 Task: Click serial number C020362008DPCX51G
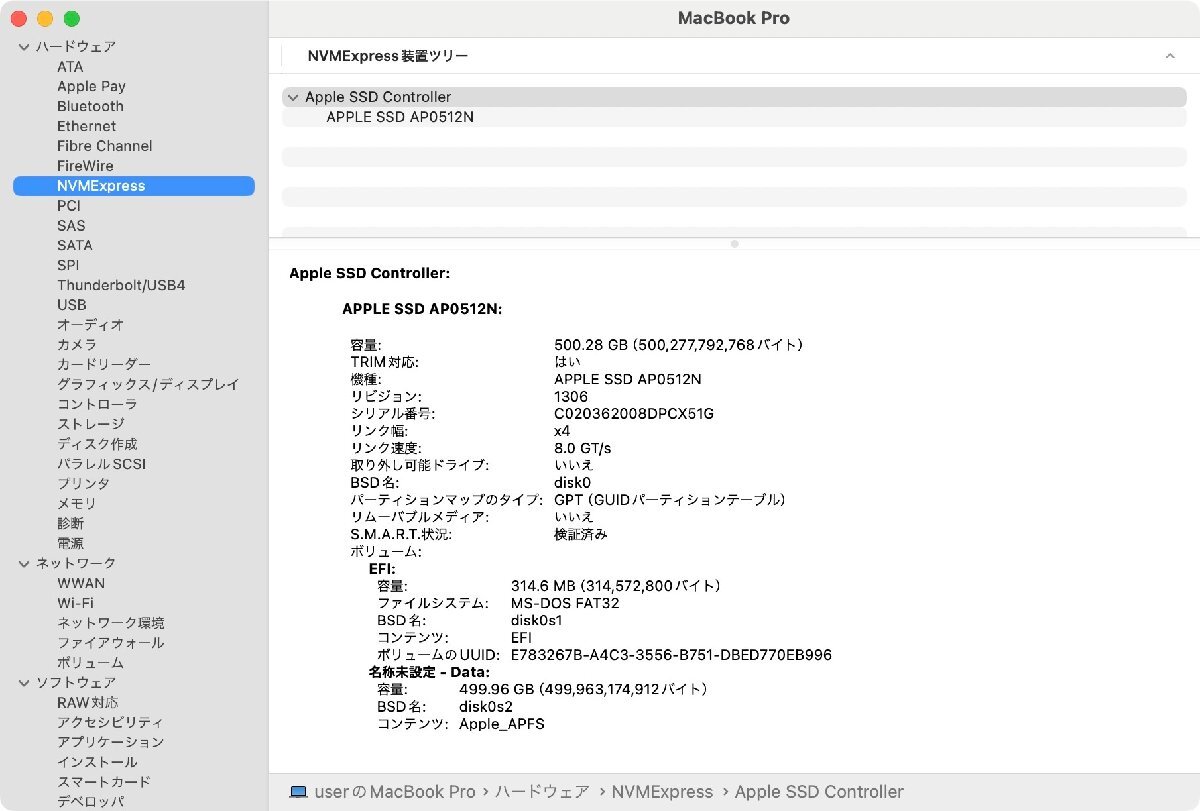tap(634, 414)
